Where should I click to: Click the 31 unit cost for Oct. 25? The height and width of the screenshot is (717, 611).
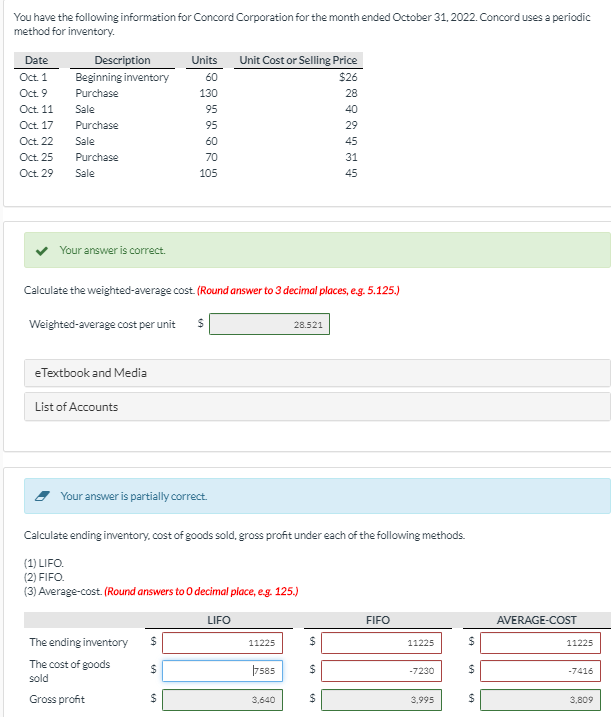tap(351, 157)
